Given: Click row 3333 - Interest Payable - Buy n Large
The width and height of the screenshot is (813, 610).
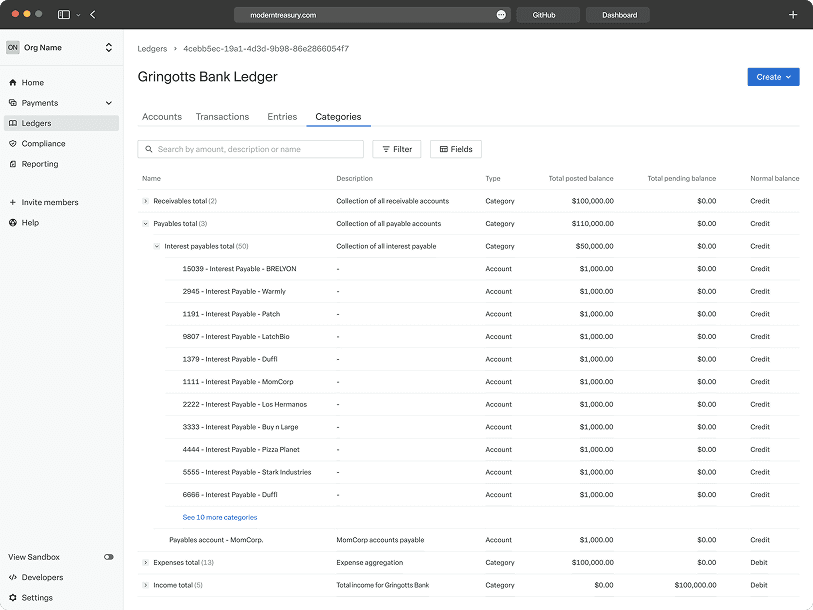Looking at the screenshot, I should (x=482, y=427).
